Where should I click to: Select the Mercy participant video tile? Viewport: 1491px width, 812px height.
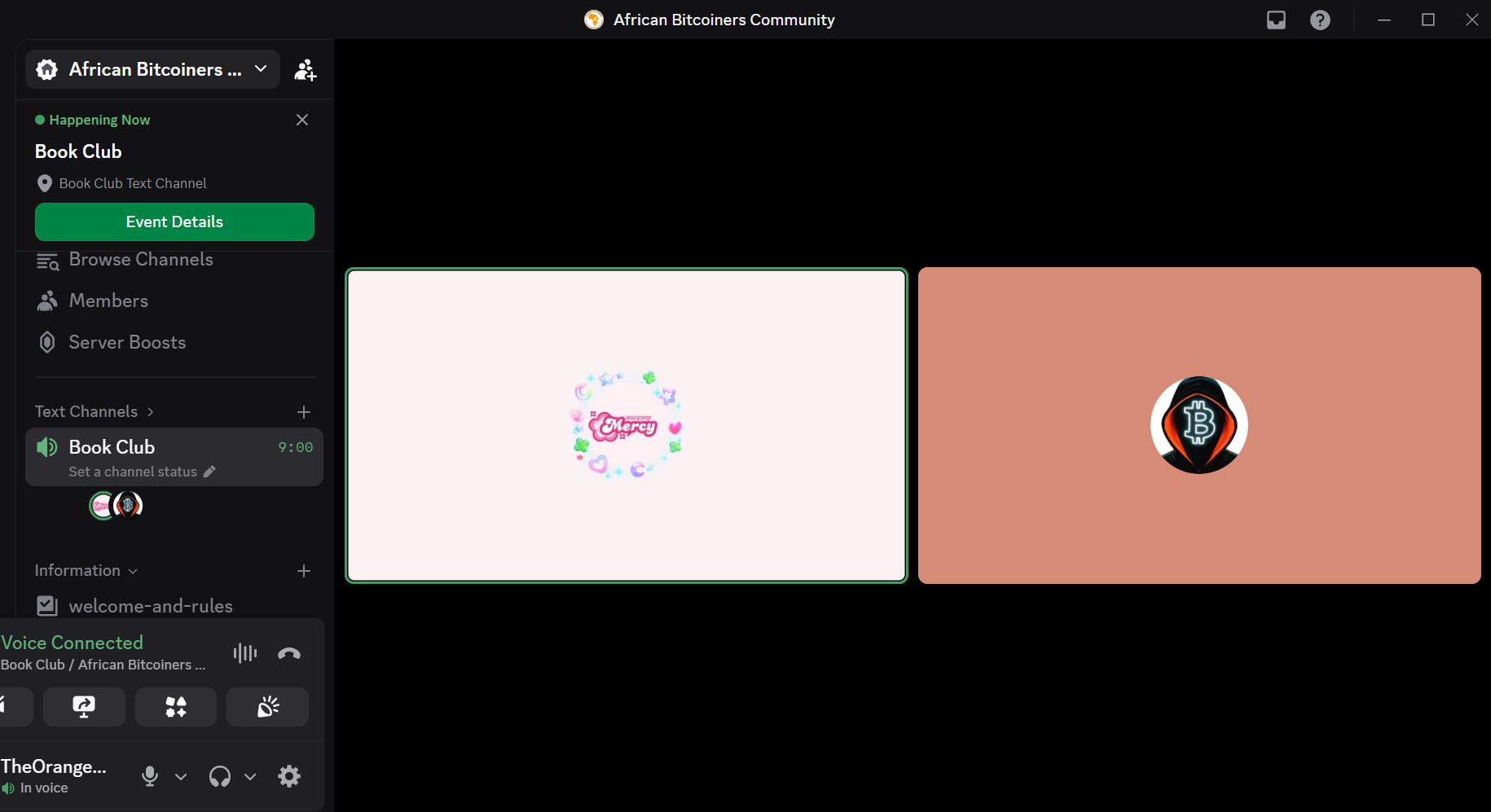(x=627, y=425)
